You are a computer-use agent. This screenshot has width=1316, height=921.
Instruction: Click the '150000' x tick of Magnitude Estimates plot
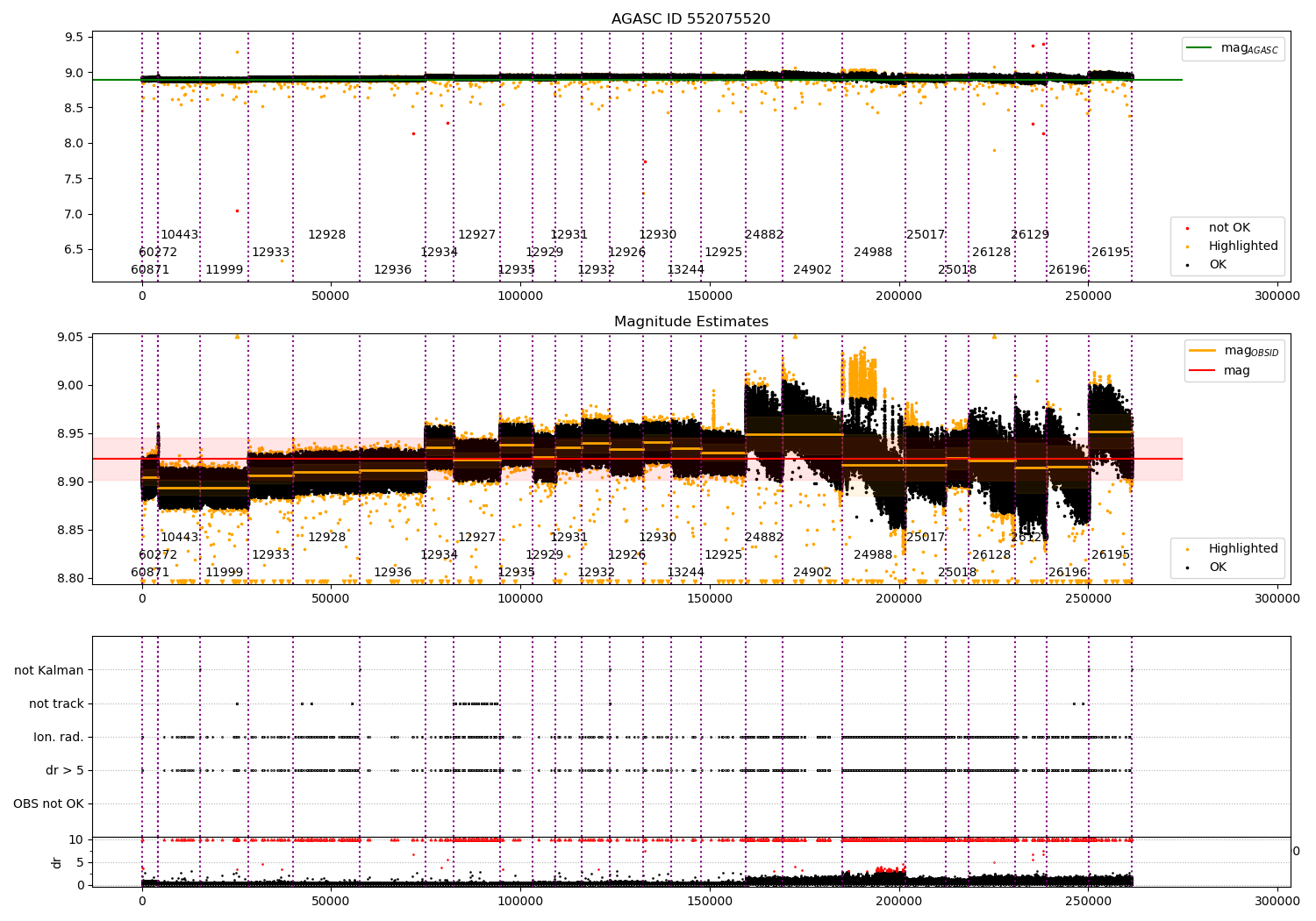[x=710, y=599]
